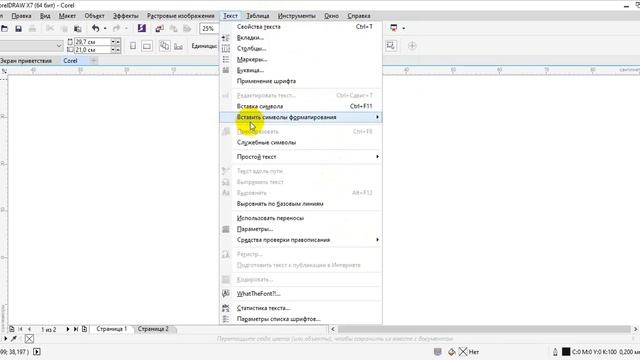640x360 pixels.
Task: Expand Средства проверки правописания submenu
Action: tap(301, 240)
